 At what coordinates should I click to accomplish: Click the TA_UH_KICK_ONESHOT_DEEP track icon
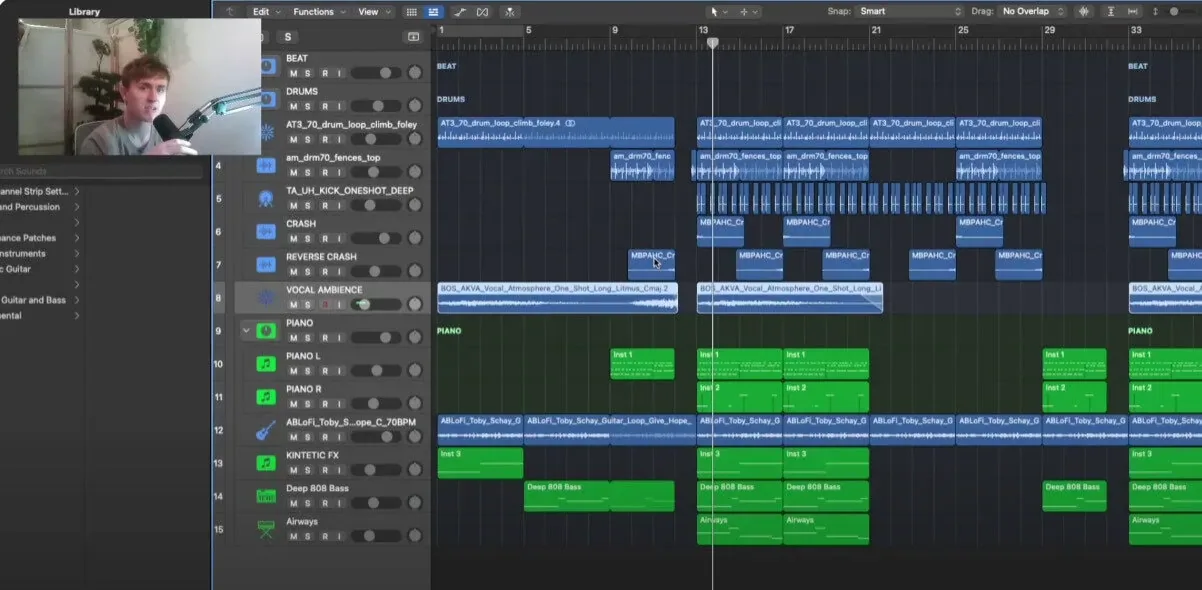(266, 198)
